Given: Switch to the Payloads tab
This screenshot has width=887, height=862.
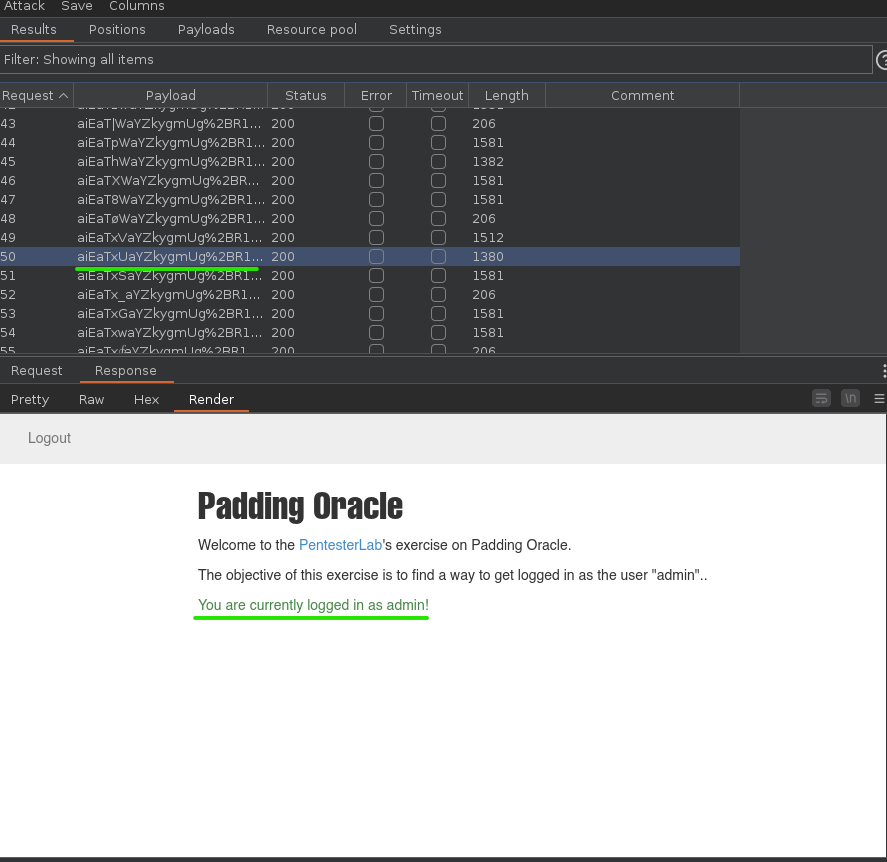Looking at the screenshot, I should [206, 29].
